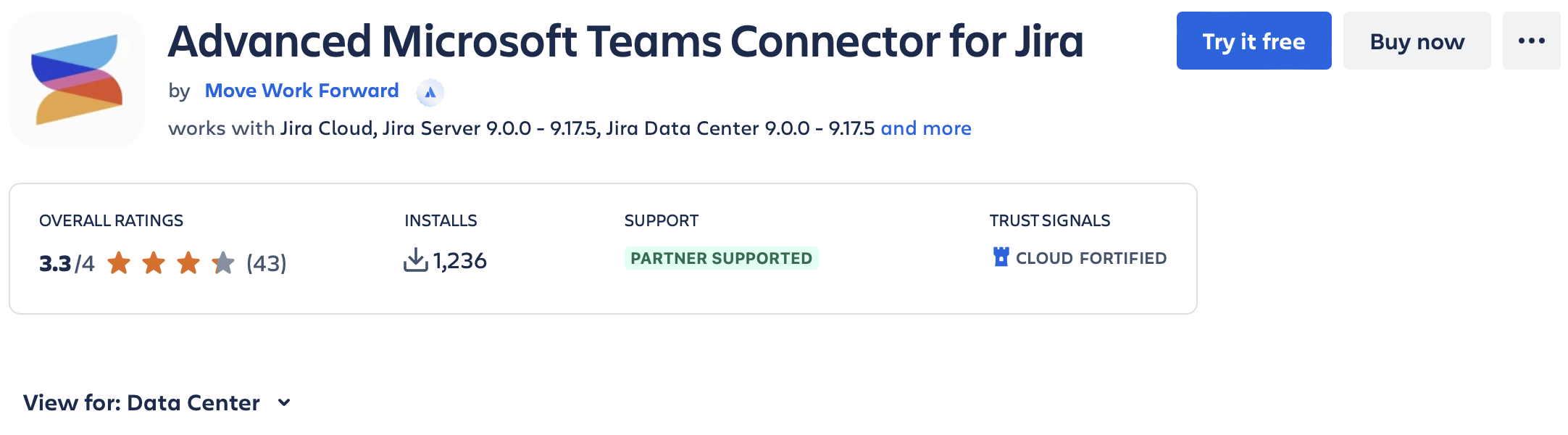The height and width of the screenshot is (435, 1568).
Task: Click the Cloud Fortified castle icon
Action: (x=1001, y=257)
